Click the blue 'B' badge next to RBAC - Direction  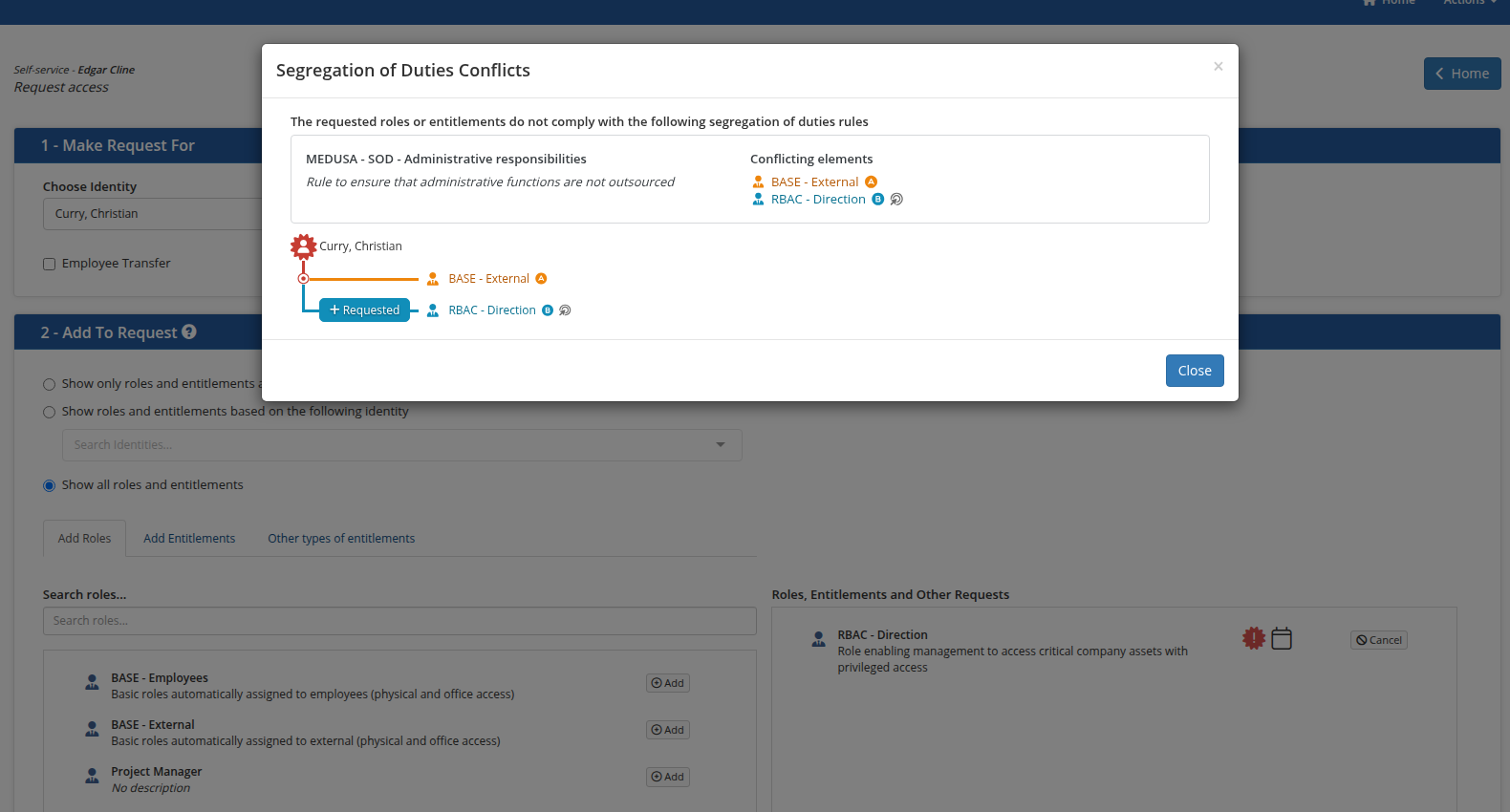pyautogui.click(x=877, y=199)
